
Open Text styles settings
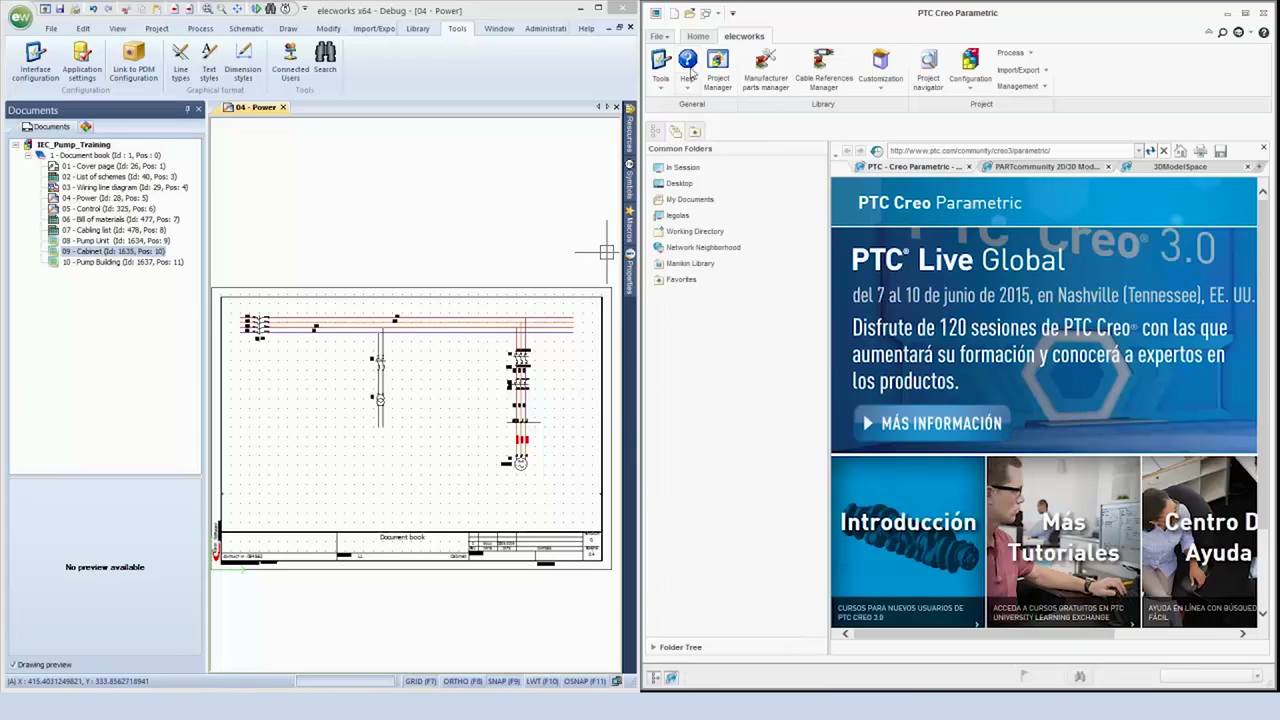point(209,61)
